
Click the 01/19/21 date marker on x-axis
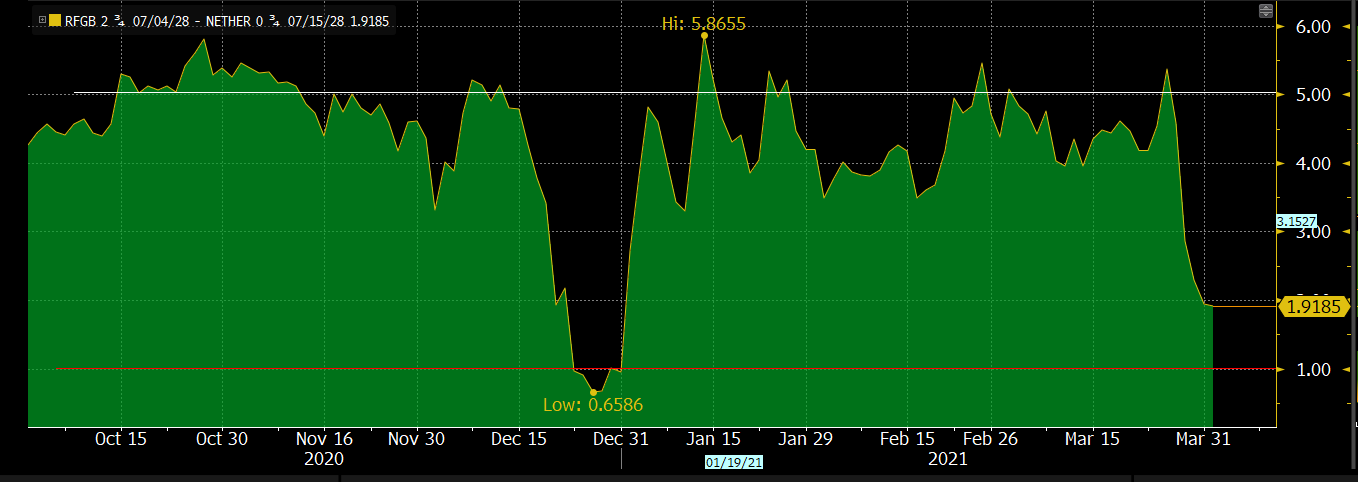point(734,462)
